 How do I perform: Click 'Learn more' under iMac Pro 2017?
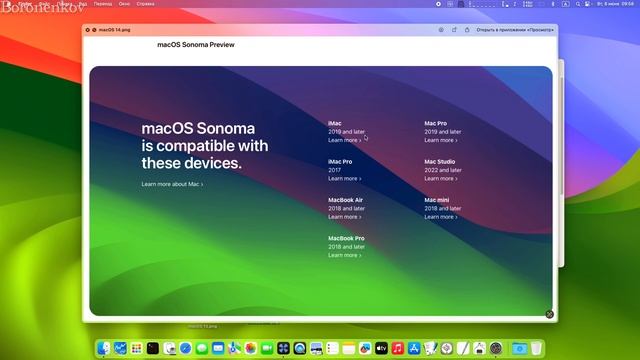(344, 178)
